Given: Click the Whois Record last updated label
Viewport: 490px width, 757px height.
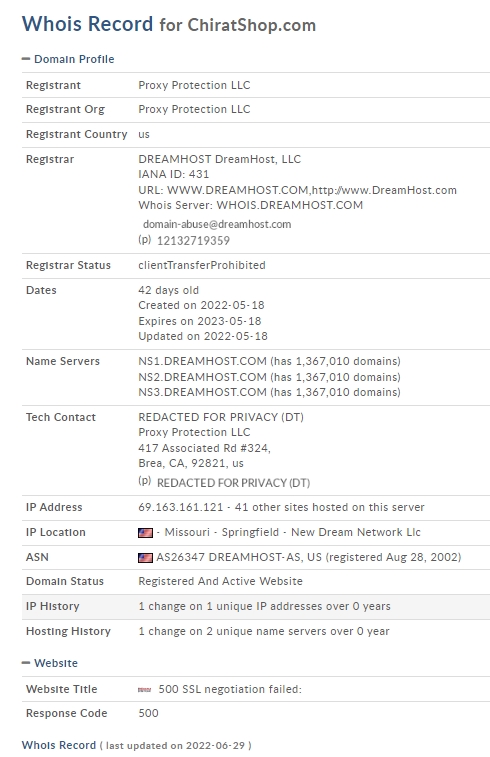Looking at the screenshot, I should click(136, 745).
